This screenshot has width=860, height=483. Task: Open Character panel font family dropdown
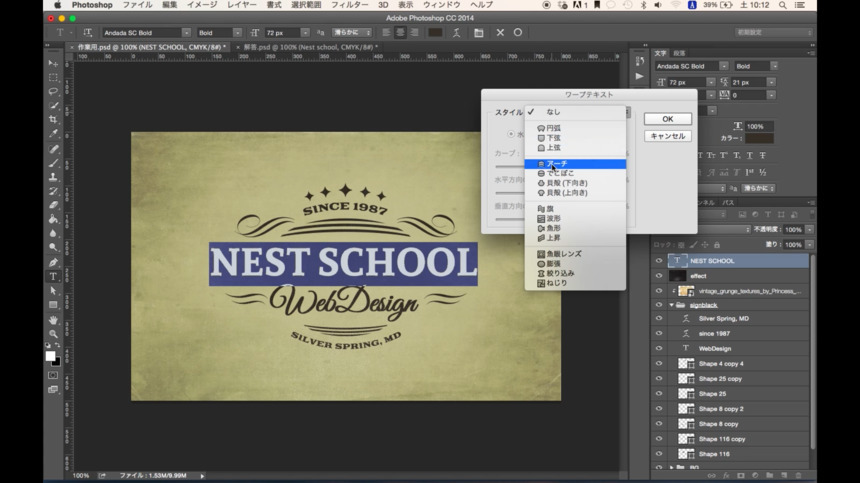(x=724, y=66)
